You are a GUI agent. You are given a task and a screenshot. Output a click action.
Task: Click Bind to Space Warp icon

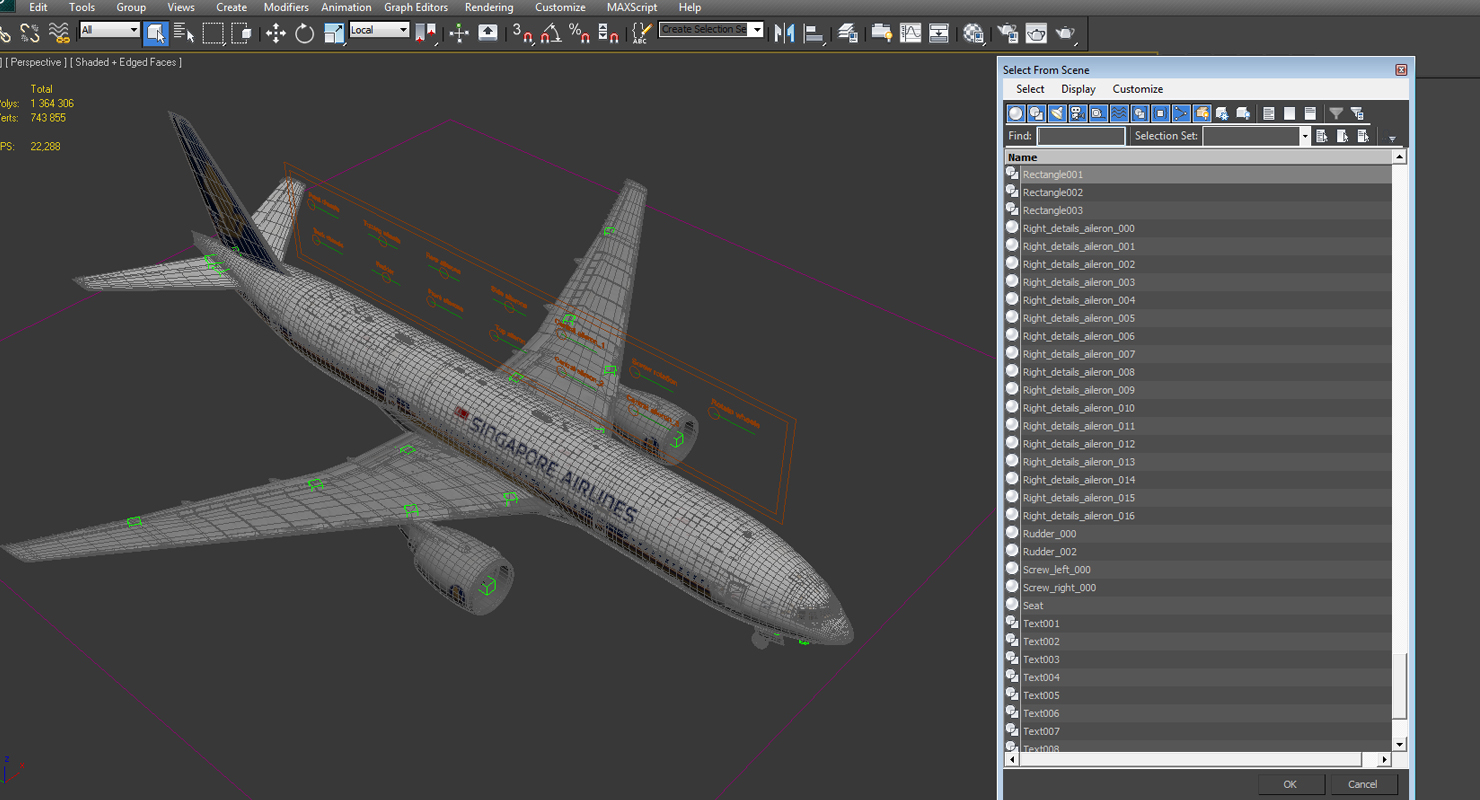tap(60, 33)
